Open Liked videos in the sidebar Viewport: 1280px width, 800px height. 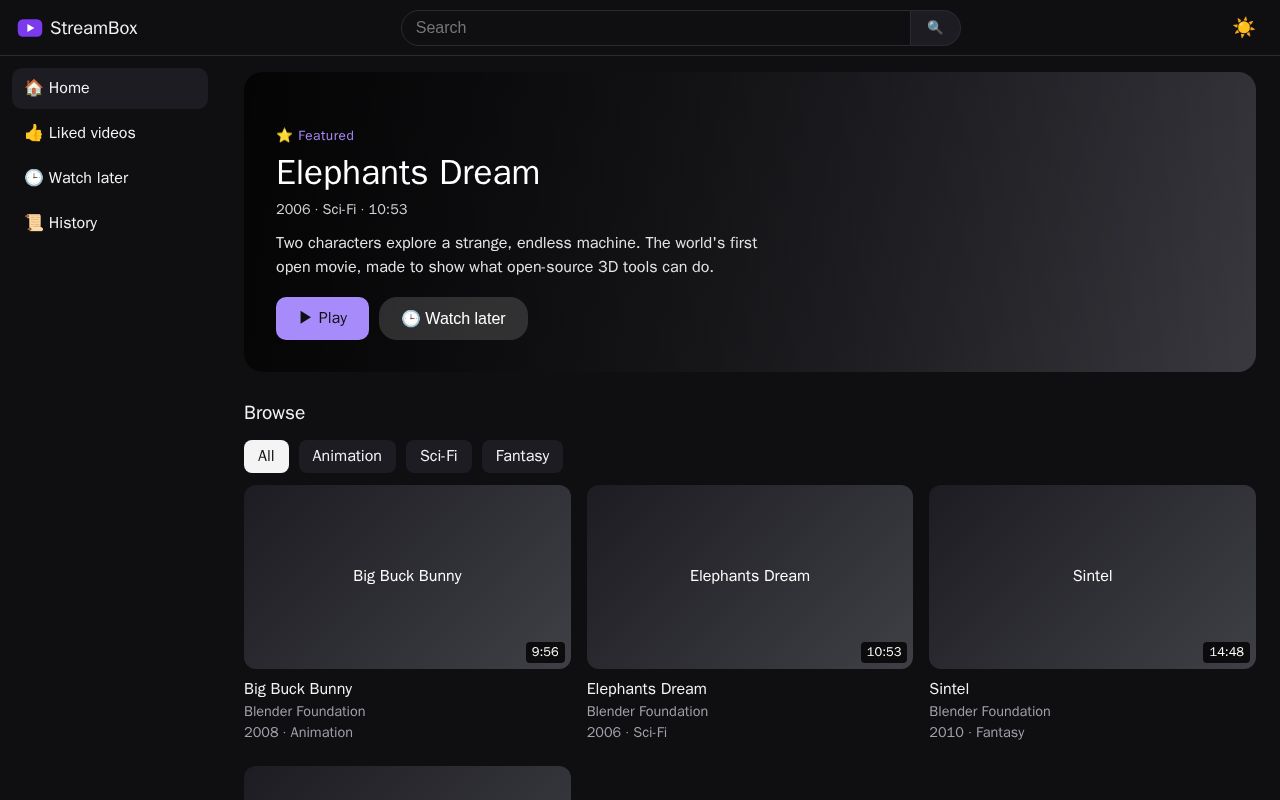click(110, 133)
